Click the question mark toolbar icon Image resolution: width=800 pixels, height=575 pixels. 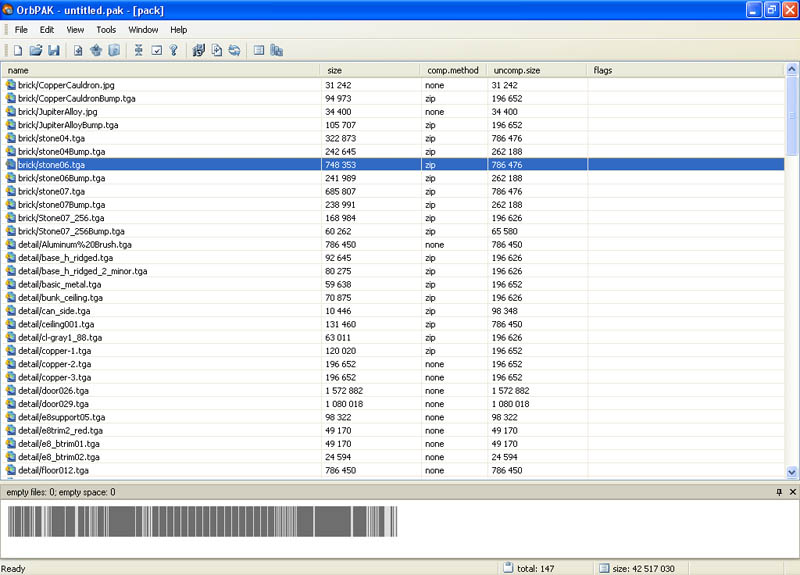click(173, 50)
